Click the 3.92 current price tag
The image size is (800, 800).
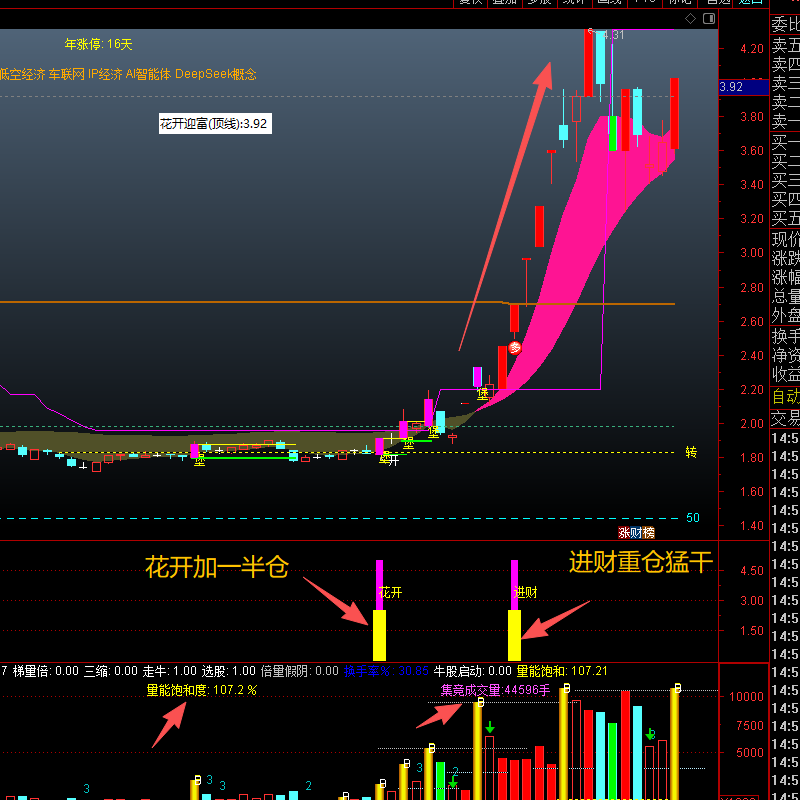743,87
